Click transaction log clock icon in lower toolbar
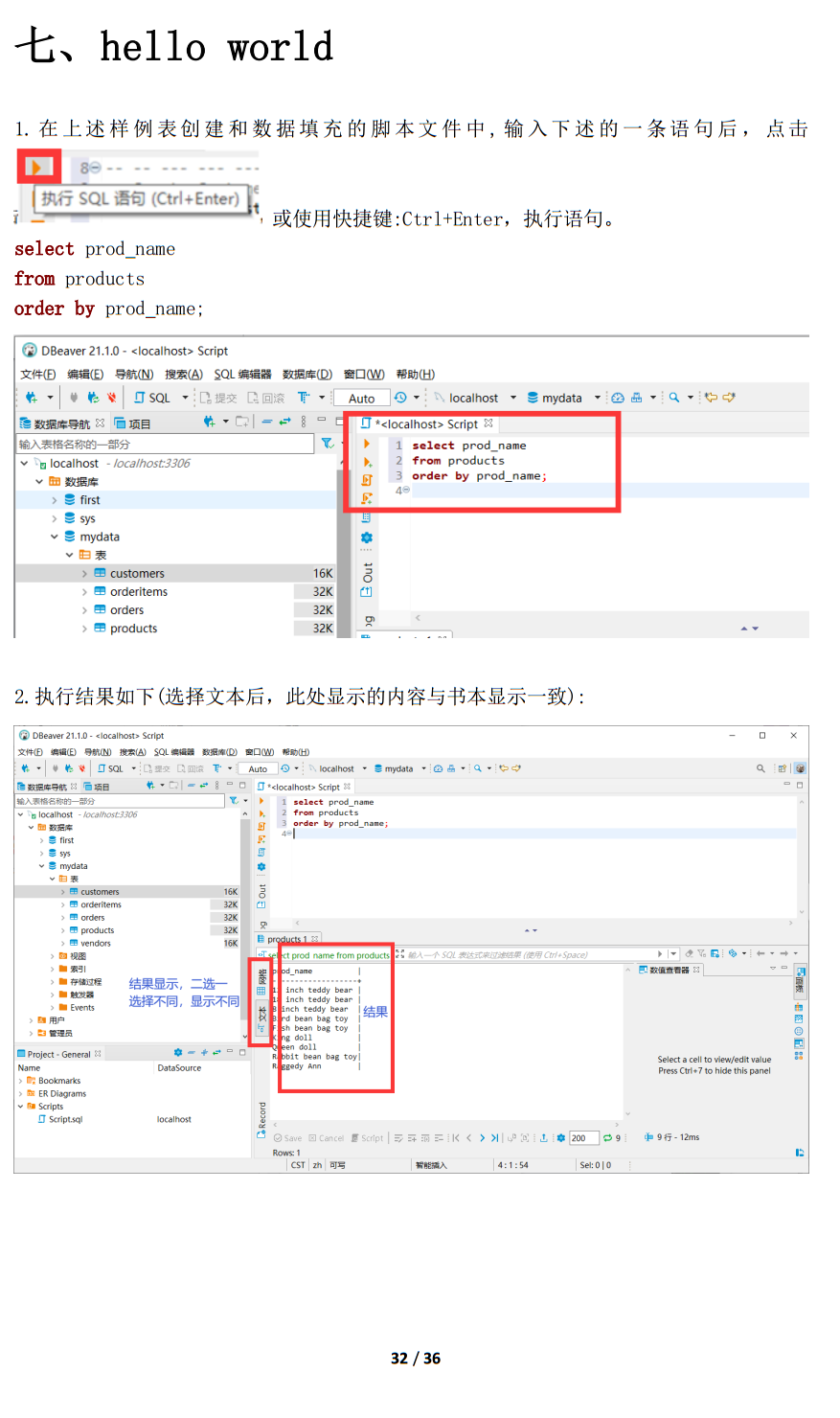This screenshot has height=1418, width=840. point(285,768)
